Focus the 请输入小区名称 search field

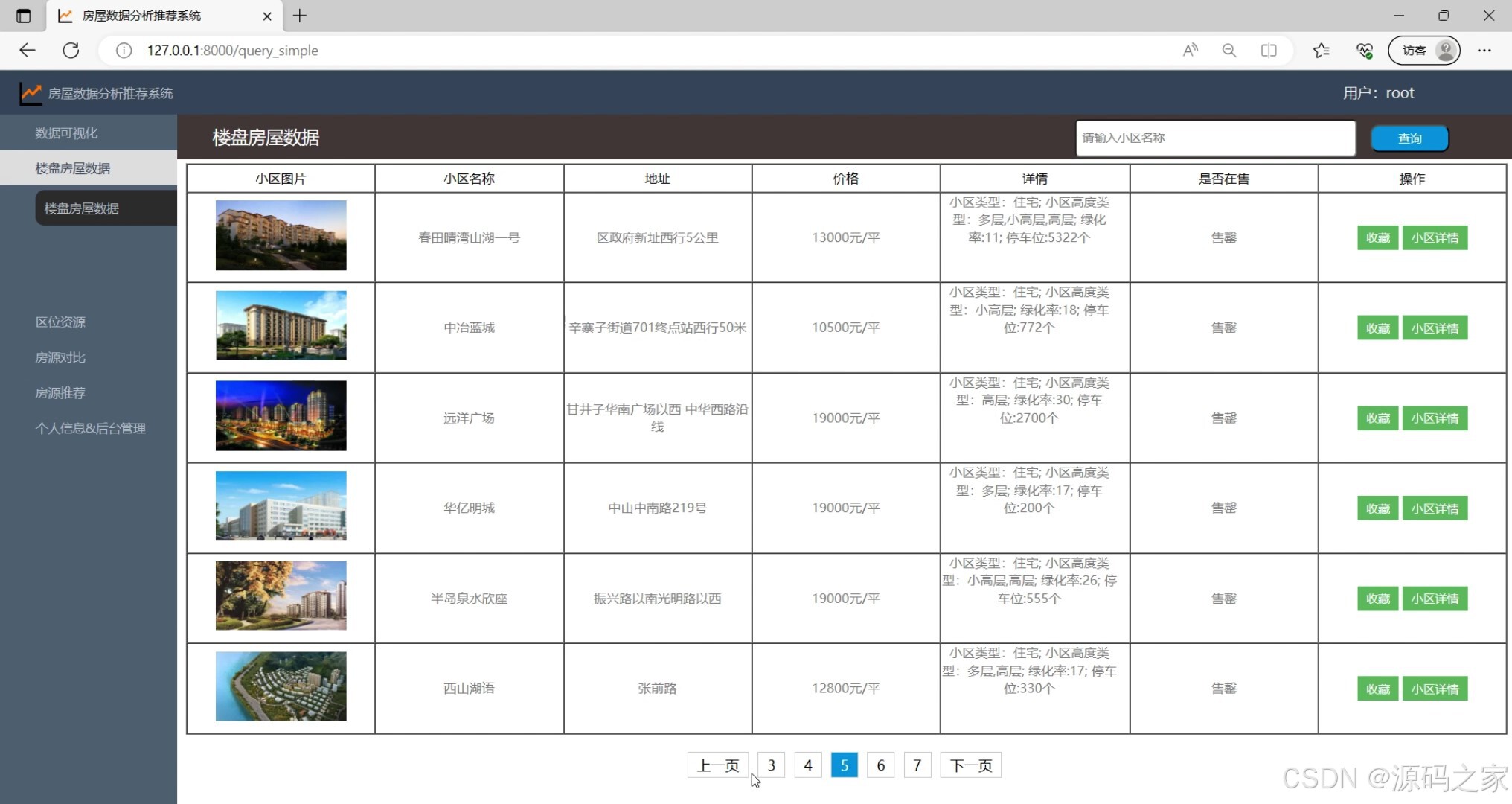click(x=1215, y=138)
